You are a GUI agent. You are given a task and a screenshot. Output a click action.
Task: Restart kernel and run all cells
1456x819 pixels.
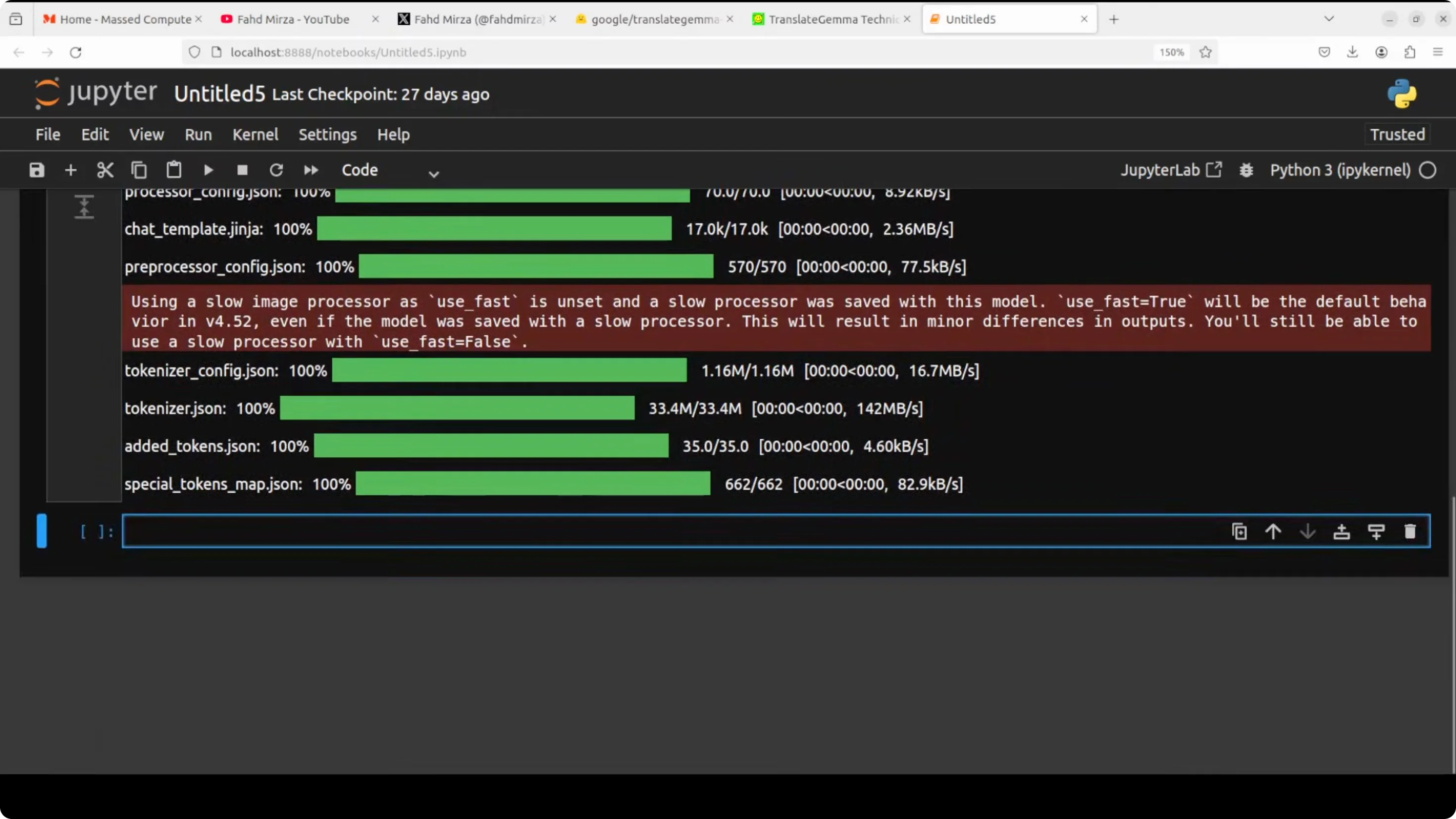click(311, 170)
